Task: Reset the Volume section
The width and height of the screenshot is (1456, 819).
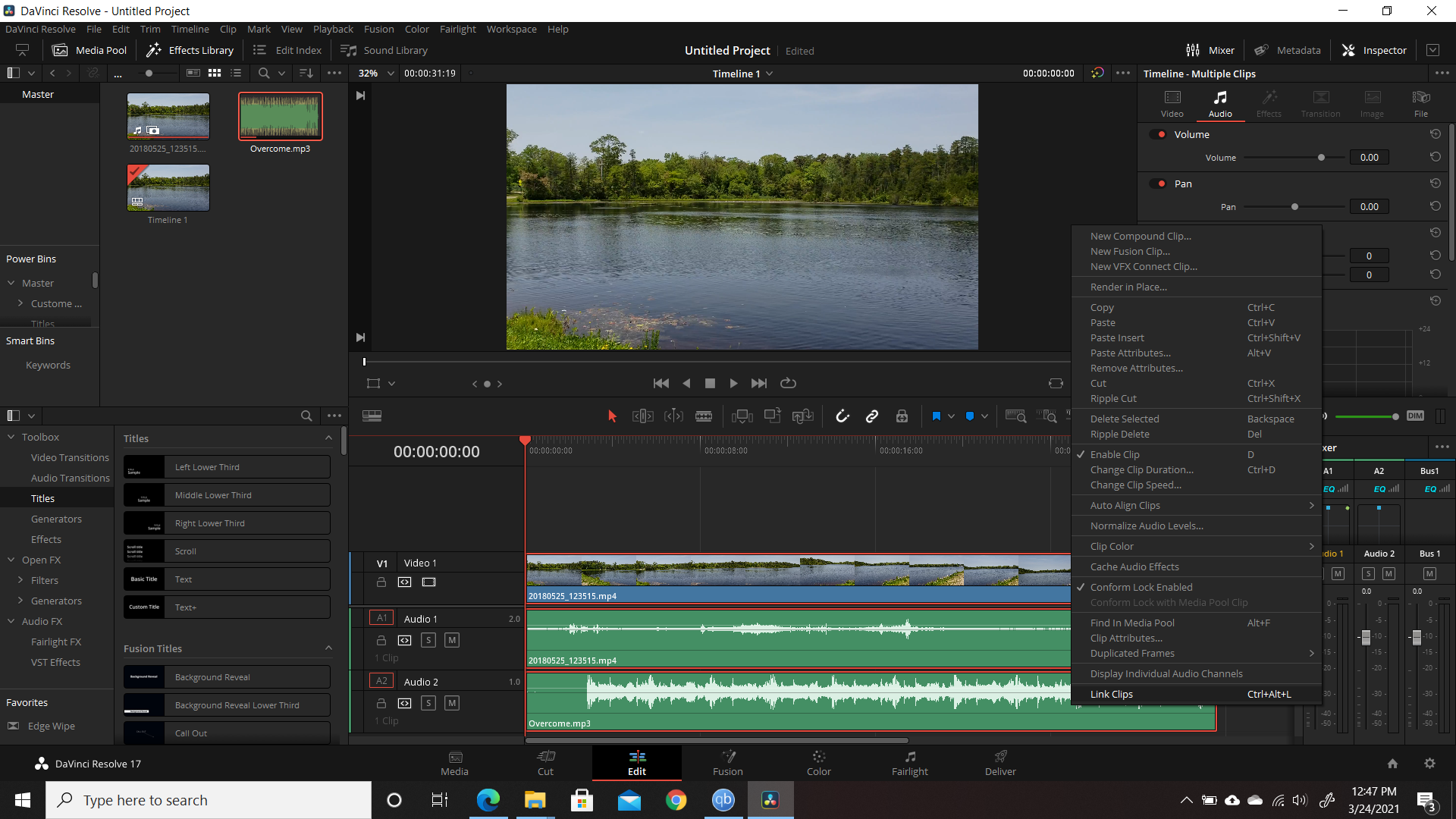Action: point(1435,134)
